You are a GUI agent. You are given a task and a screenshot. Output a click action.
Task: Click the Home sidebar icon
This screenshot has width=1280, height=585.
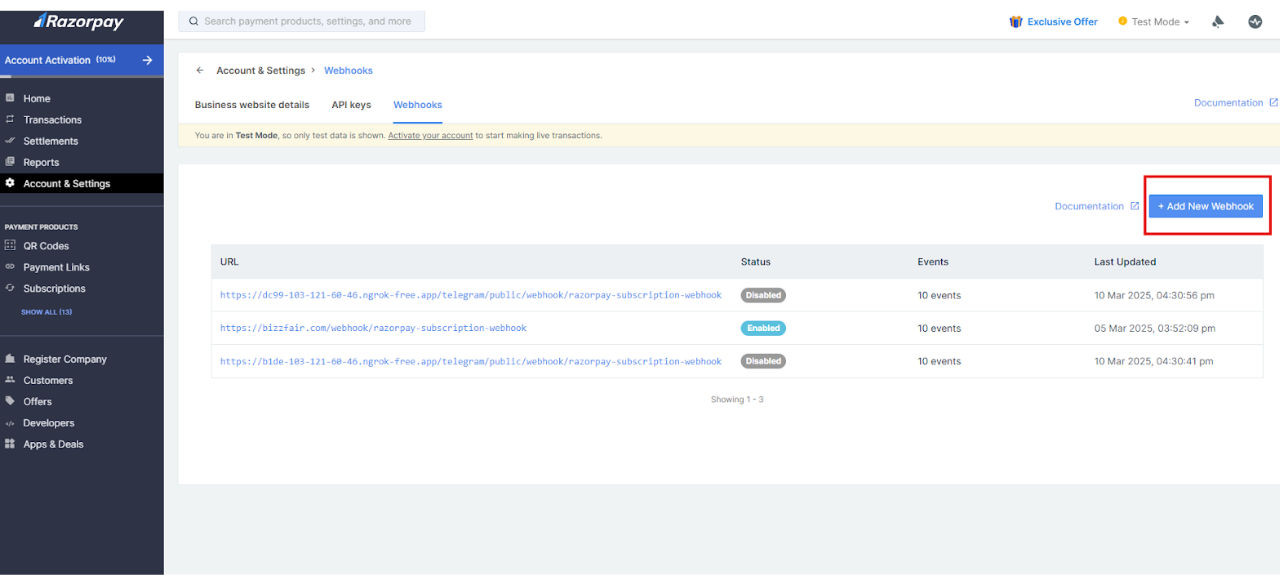[x=10, y=98]
